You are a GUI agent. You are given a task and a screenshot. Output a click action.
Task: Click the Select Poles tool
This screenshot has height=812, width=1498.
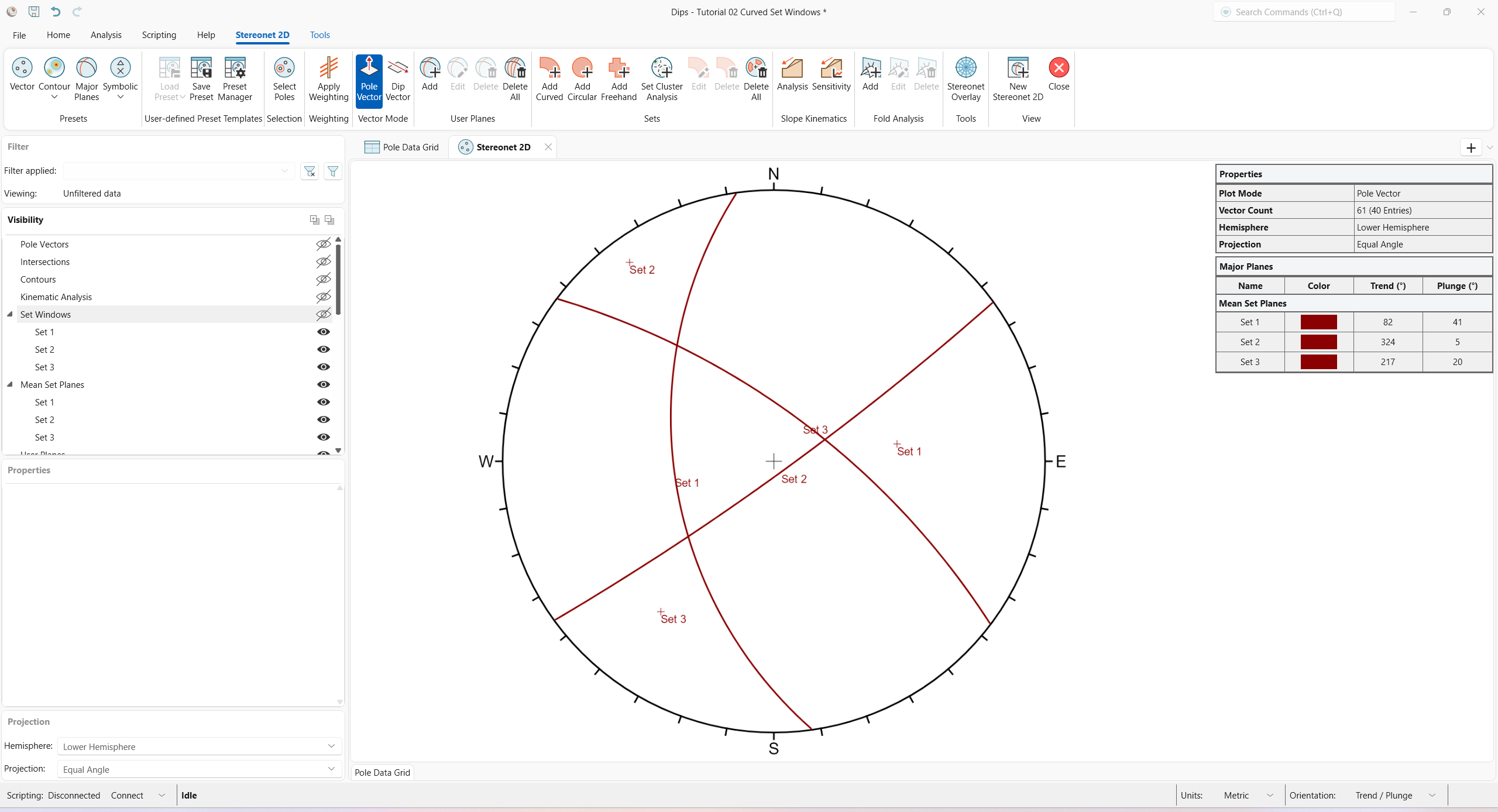pos(284,79)
